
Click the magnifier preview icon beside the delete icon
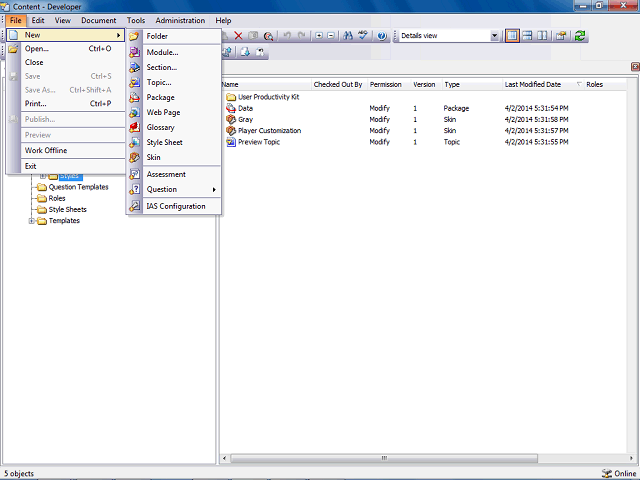[x=268, y=36]
